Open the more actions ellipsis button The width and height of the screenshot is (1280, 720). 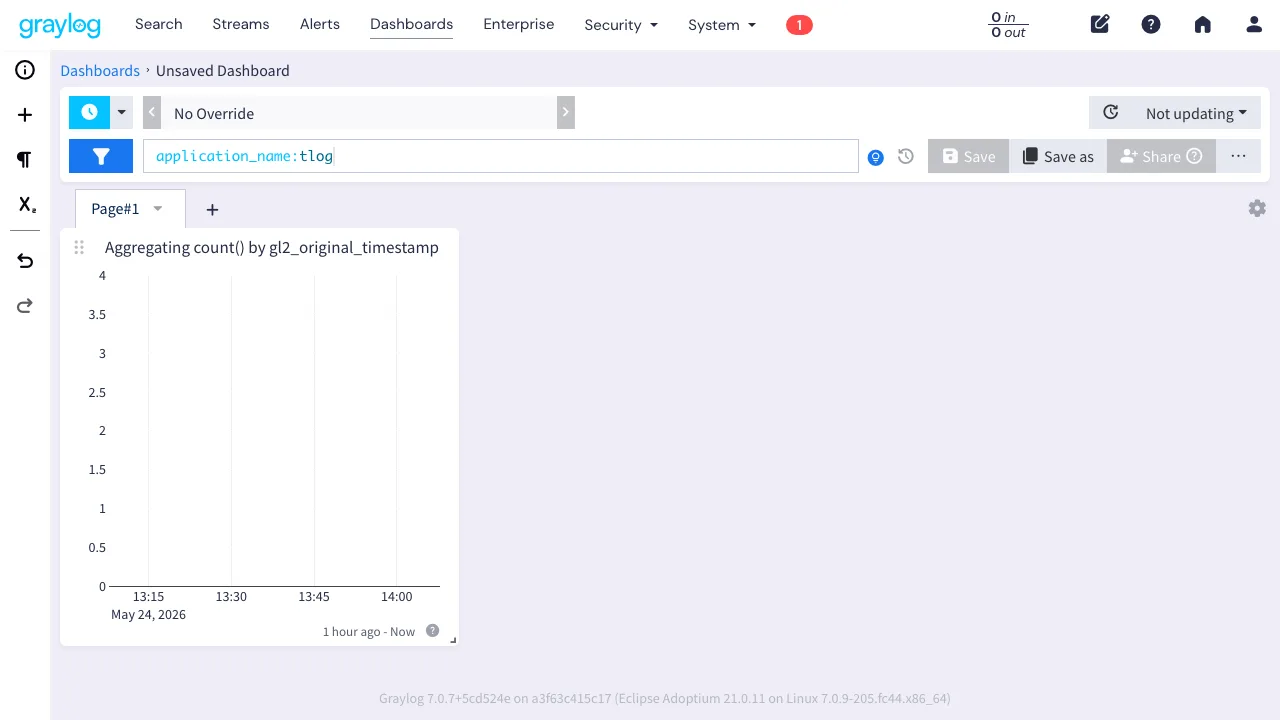click(x=1238, y=156)
